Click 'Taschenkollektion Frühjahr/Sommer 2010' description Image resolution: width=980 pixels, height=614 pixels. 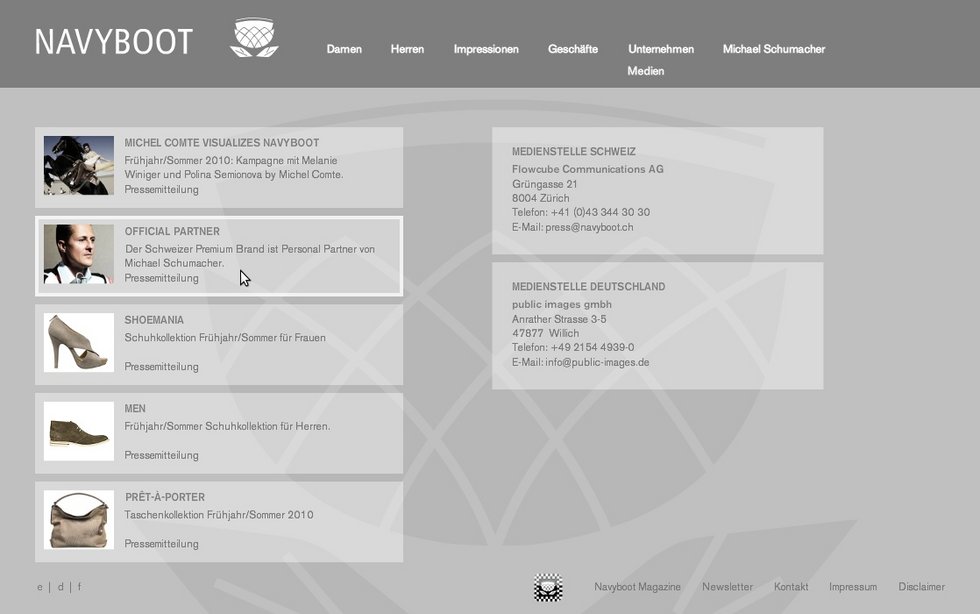coord(219,515)
